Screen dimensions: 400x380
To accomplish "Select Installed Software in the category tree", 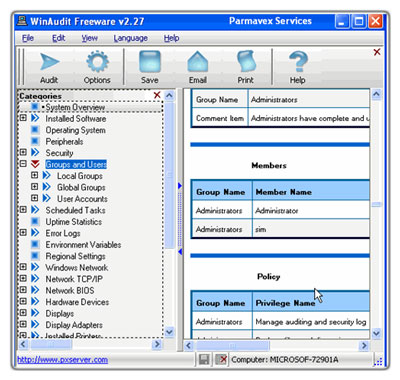I will [x=76, y=119].
